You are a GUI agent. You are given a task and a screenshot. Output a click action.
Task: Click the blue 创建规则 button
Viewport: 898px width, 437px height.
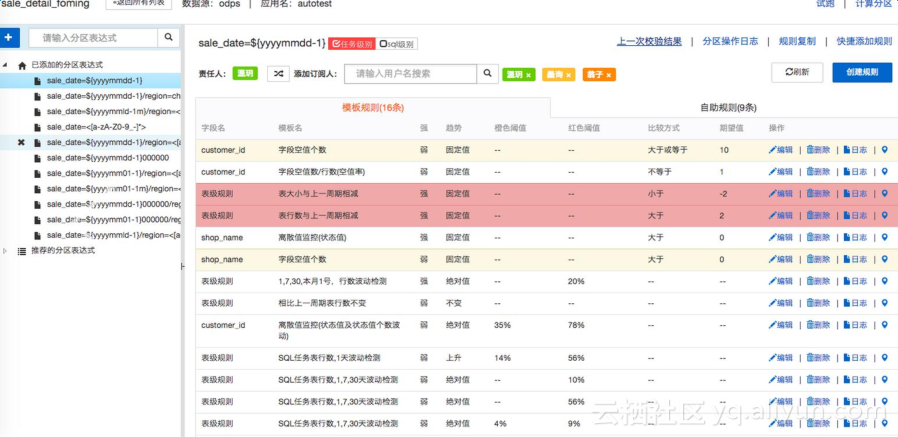[862, 72]
